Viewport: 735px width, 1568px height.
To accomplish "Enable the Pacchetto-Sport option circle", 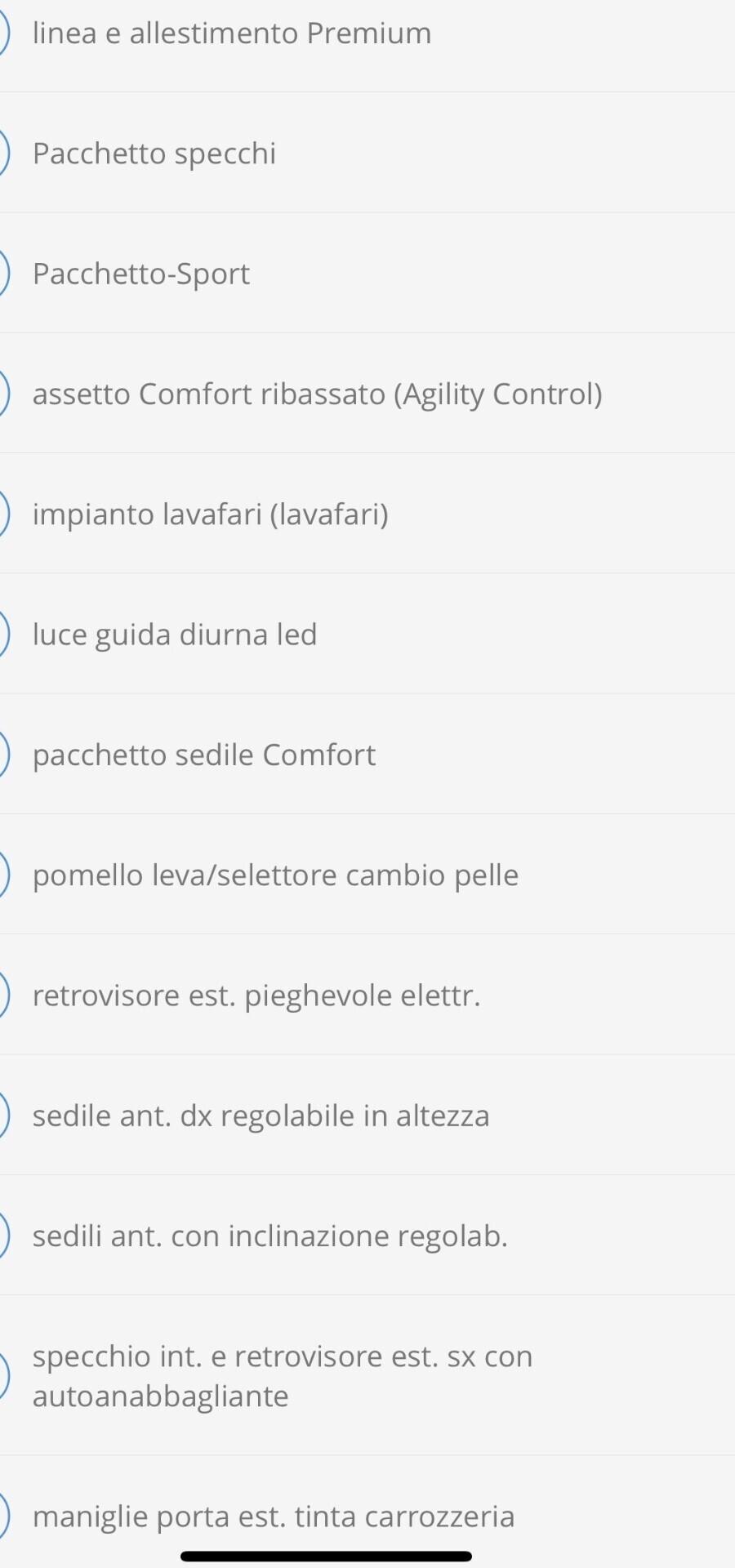I will point(3,274).
